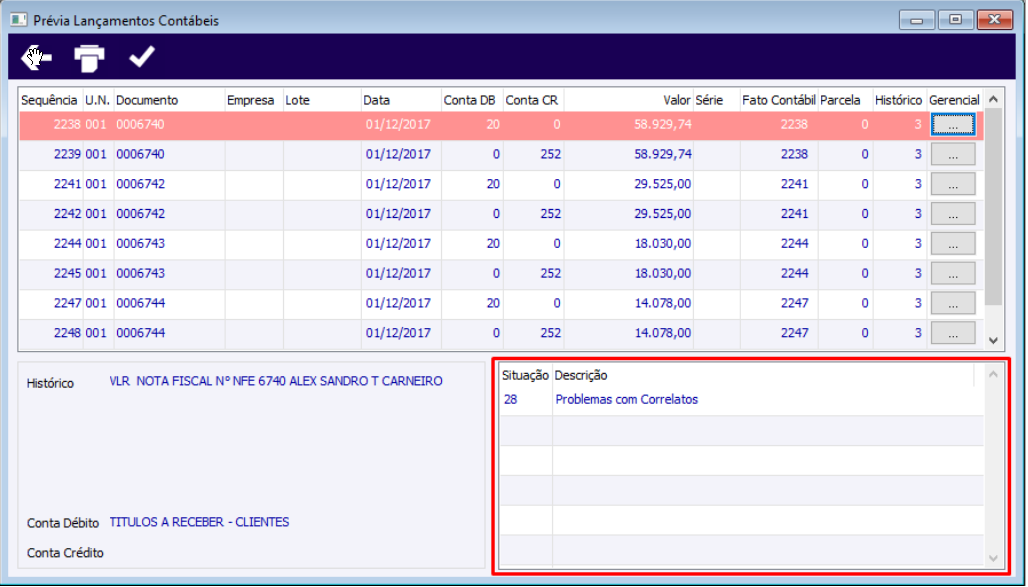Click value 14.078,00 in row 2248
The width and height of the screenshot is (1028, 587).
click(x=662, y=333)
